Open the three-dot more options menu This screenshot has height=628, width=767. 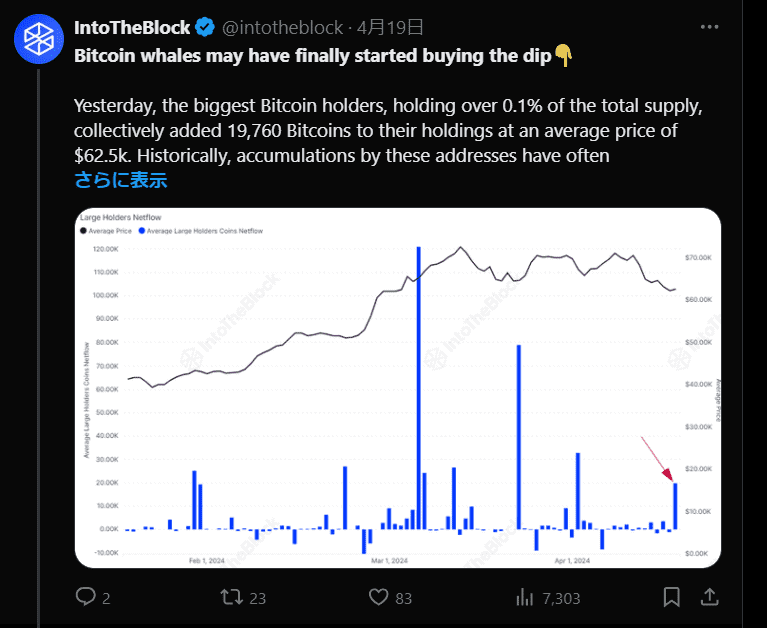[709, 27]
